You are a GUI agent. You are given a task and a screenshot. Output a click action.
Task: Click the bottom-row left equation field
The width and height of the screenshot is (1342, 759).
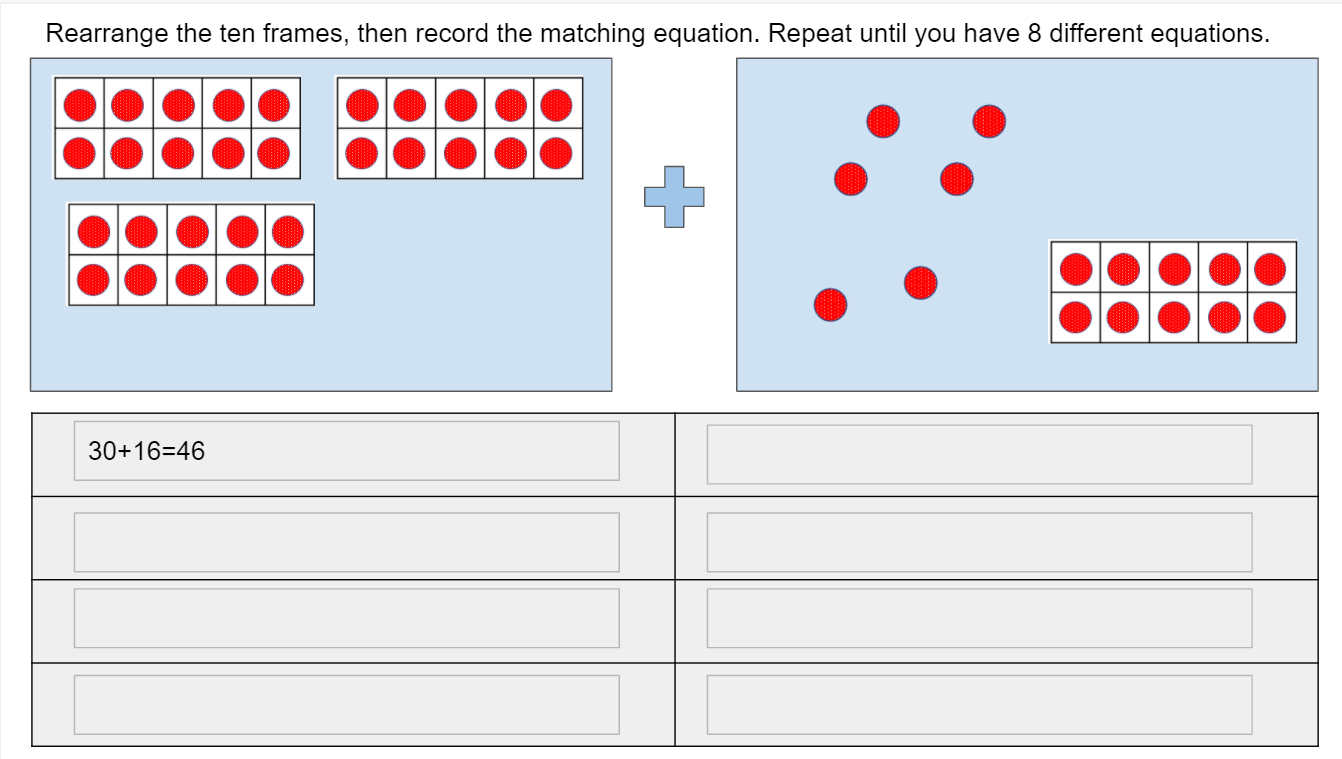pos(346,705)
